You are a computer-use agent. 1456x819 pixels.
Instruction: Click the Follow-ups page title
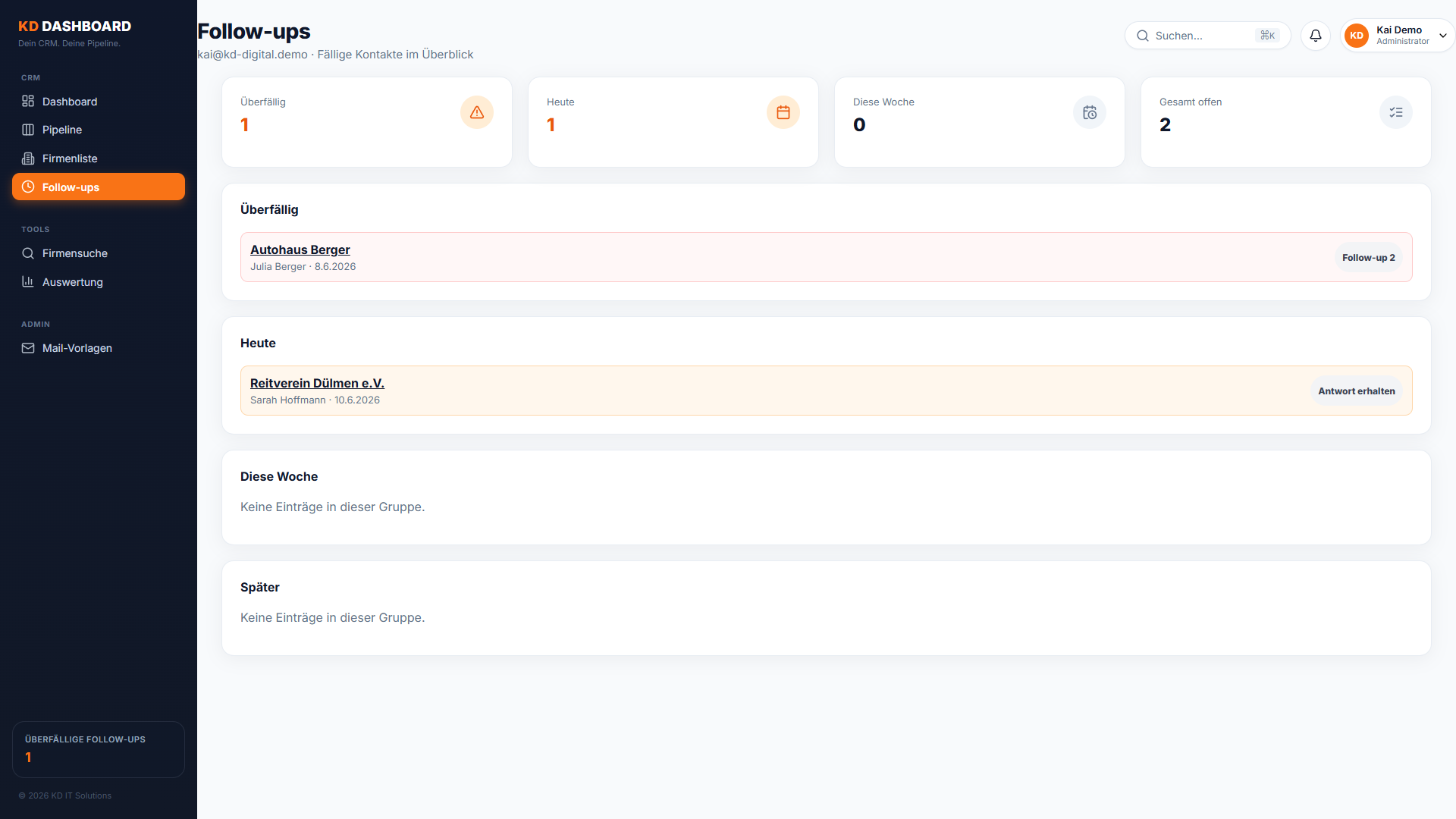tap(254, 31)
